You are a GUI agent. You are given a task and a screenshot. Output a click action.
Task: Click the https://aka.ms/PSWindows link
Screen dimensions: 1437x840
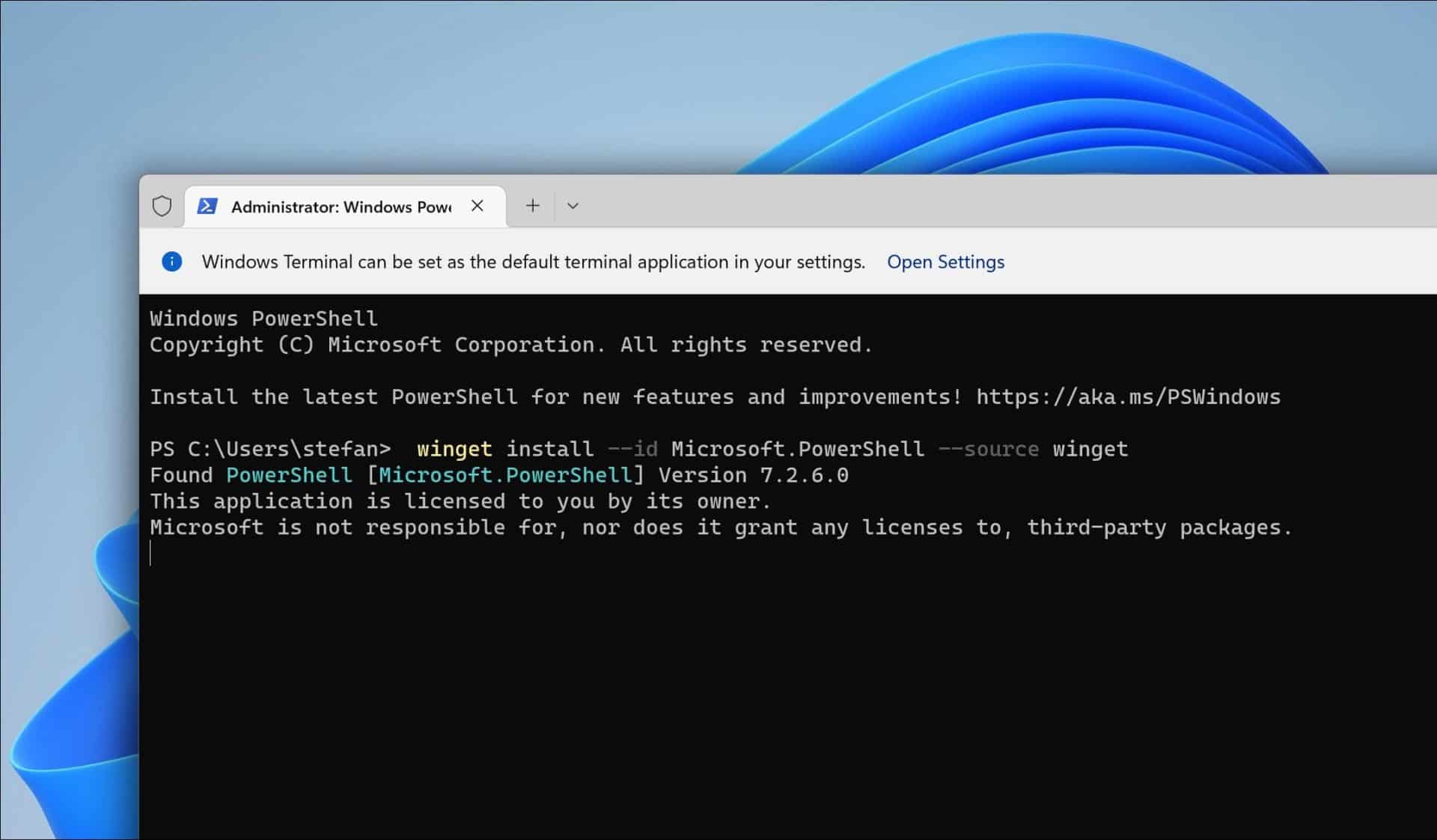1127,396
